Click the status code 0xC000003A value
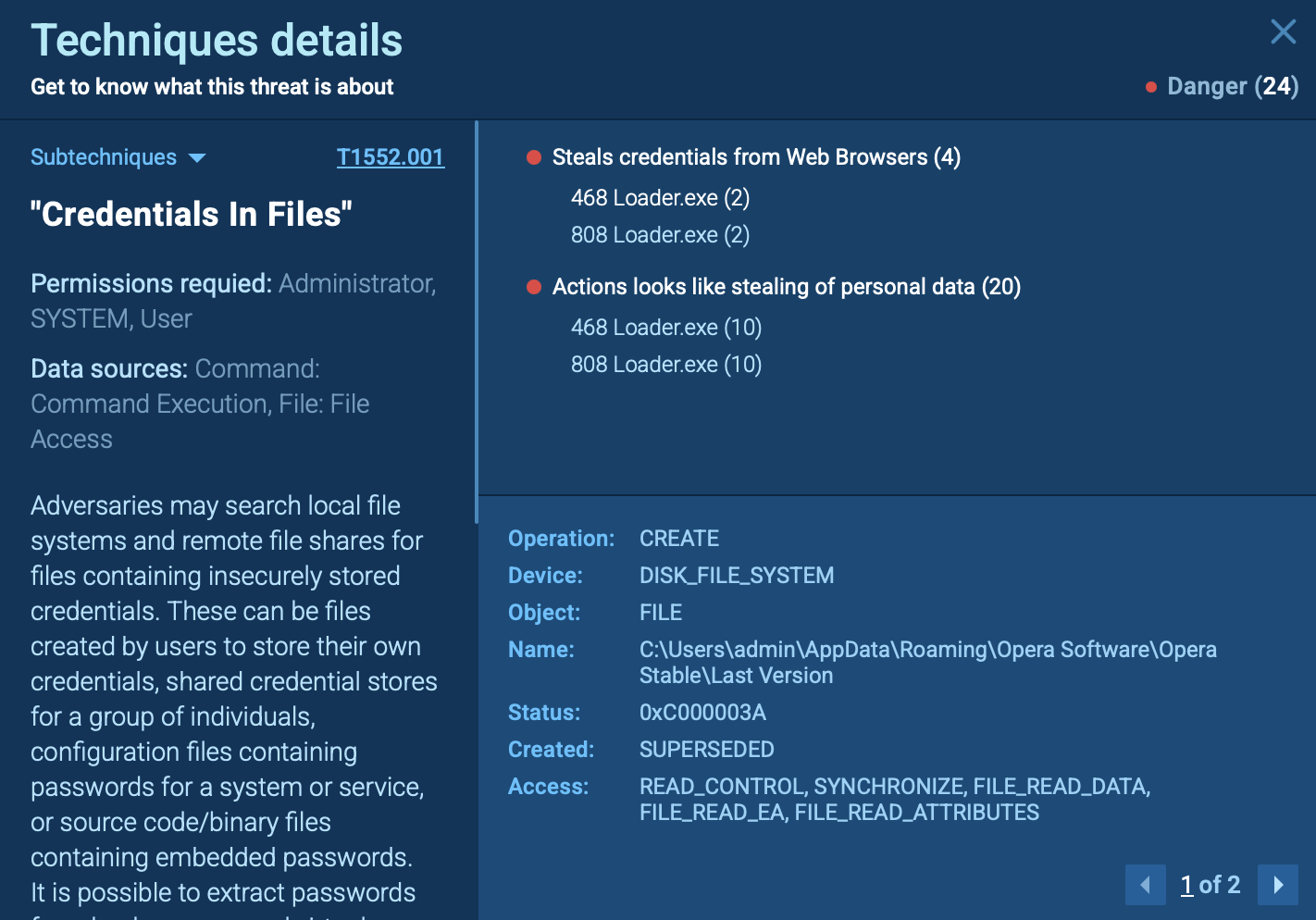 pos(702,713)
